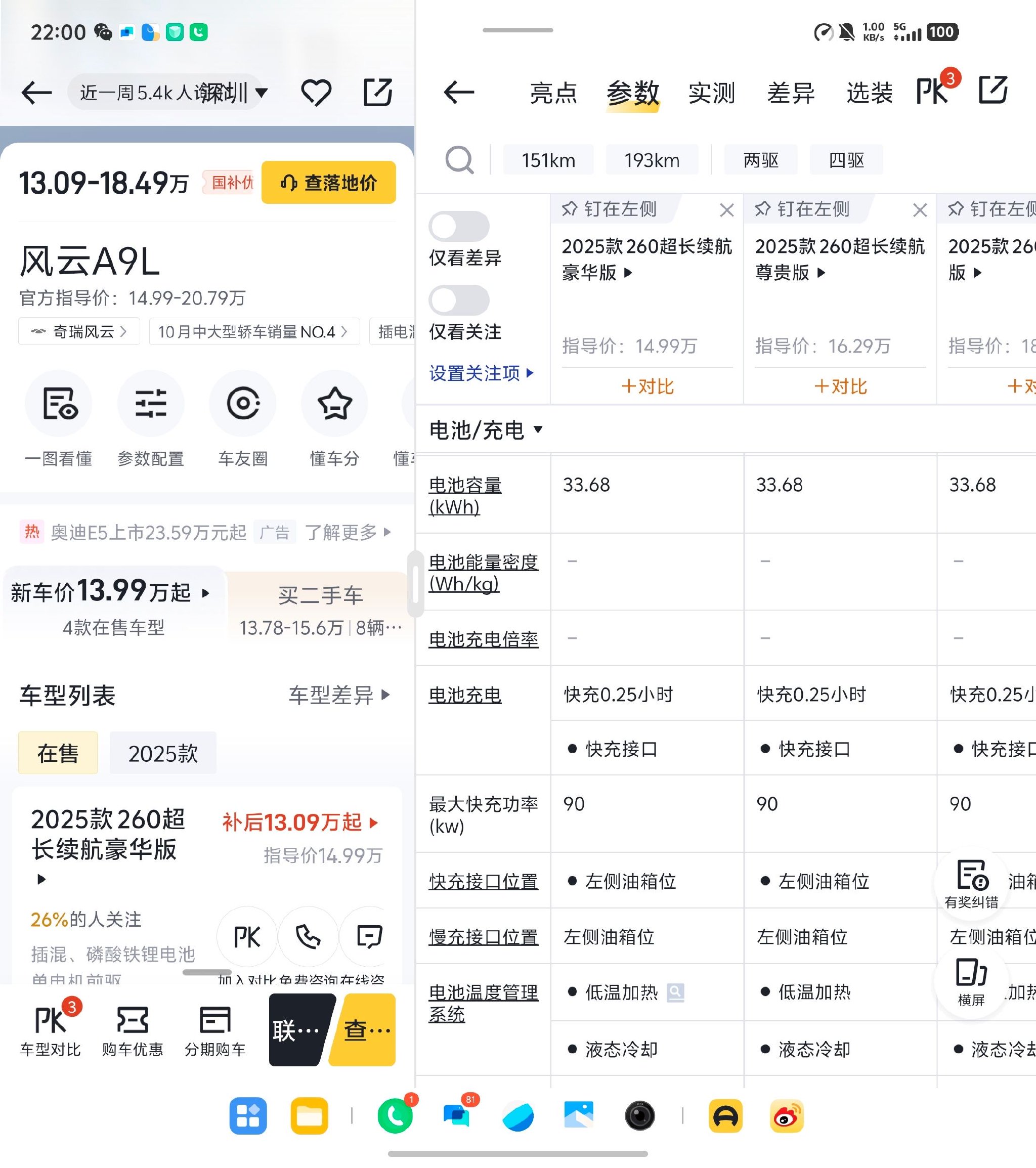This screenshot has width=1036, height=1168.
Task: Enable the 仅看差异 toggle
Action: click(460, 226)
